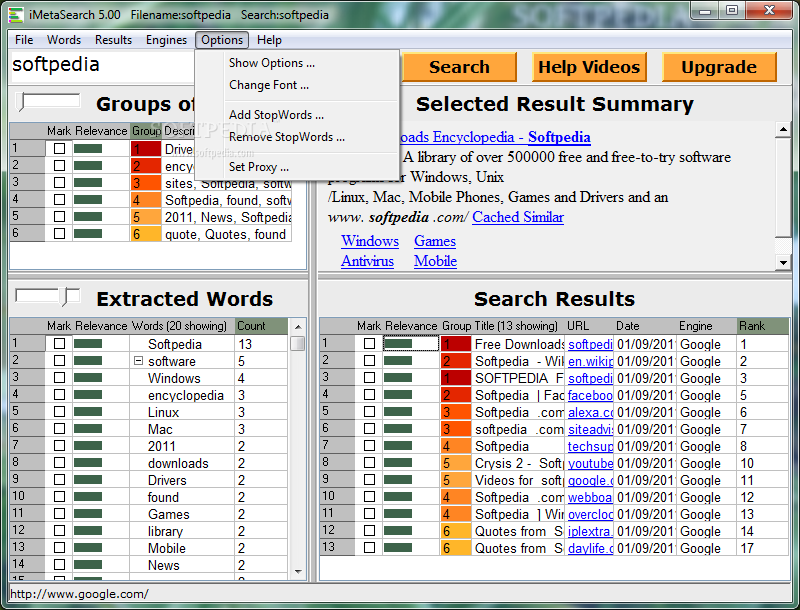Image resolution: width=800 pixels, height=610 pixels.
Task: Click the orange Search button
Action: point(459,67)
